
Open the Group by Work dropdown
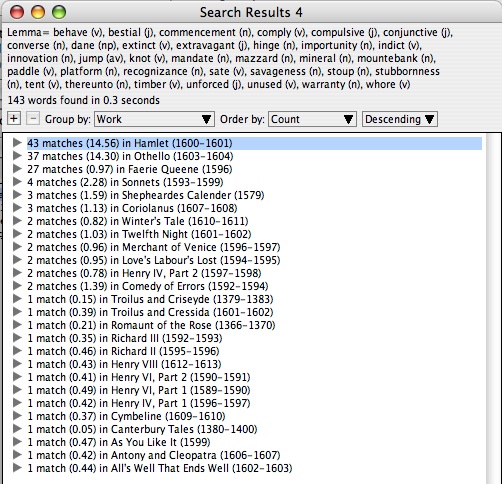(x=154, y=119)
